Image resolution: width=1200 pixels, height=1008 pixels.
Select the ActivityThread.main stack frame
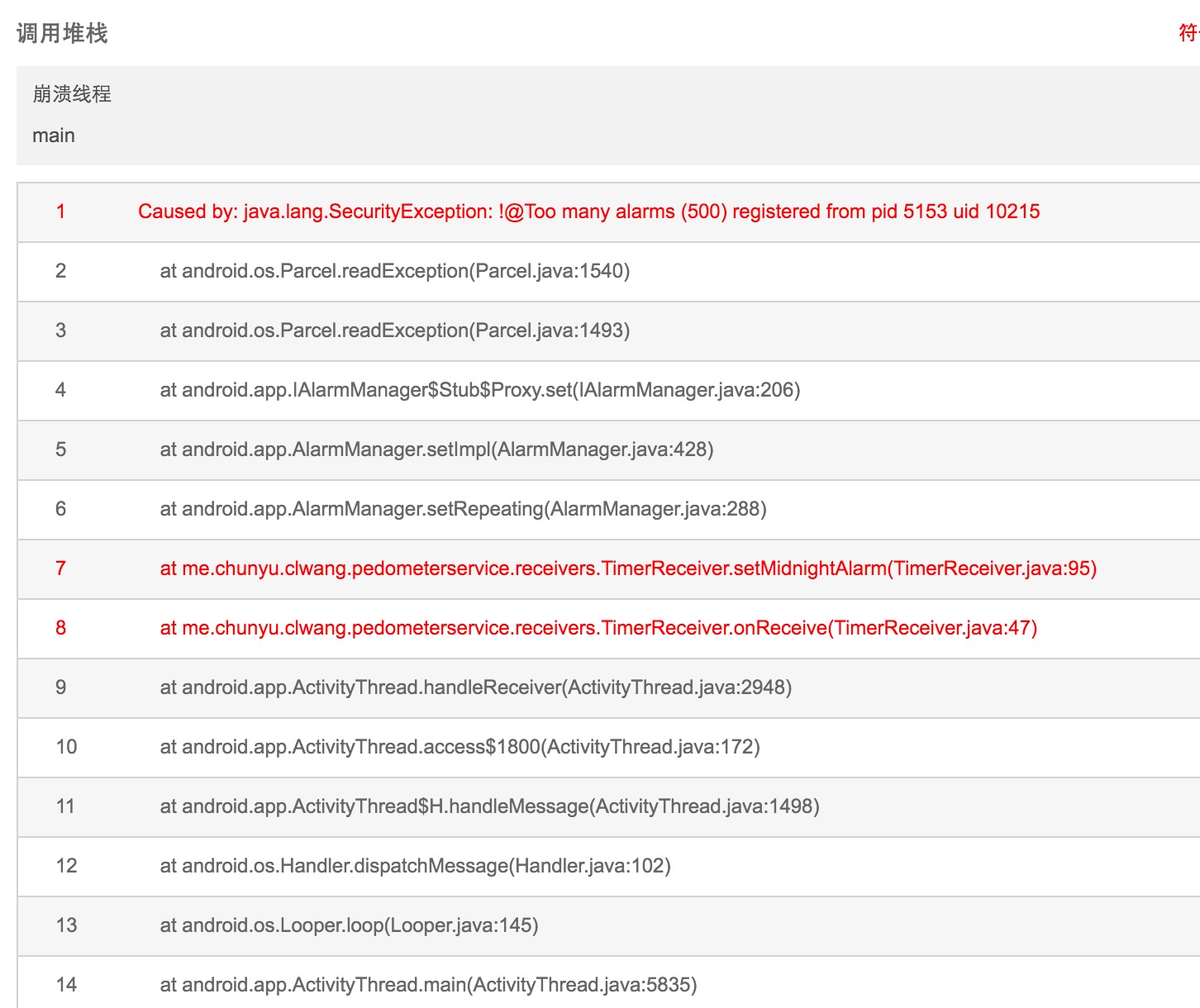coord(428,985)
